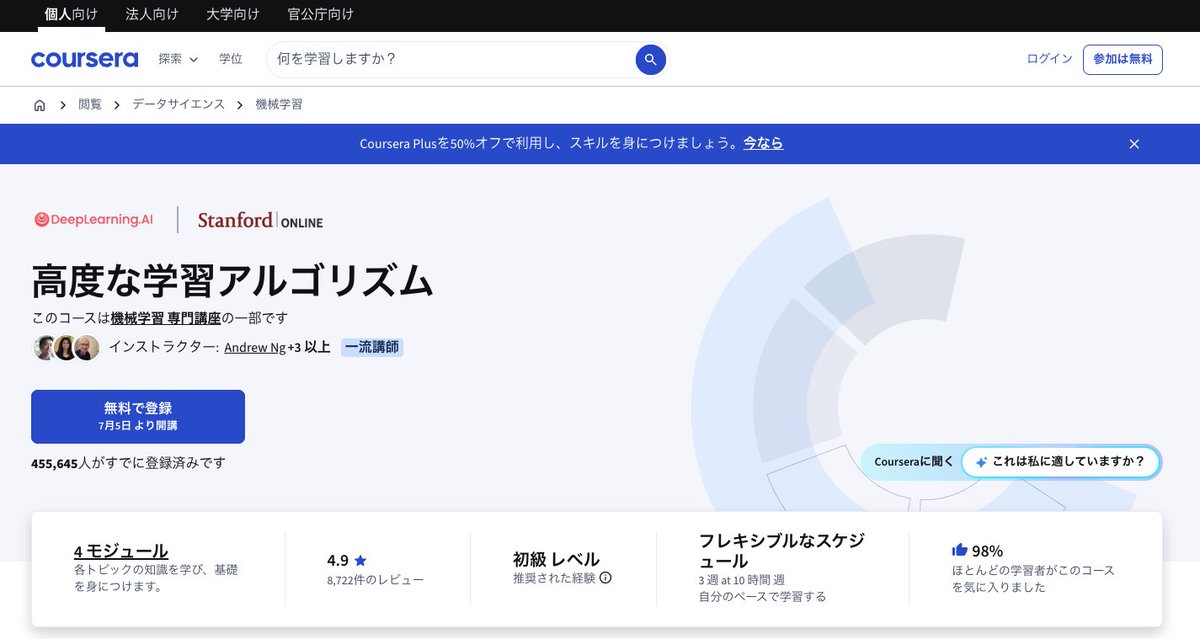Click the Coursera logo

click(85, 59)
